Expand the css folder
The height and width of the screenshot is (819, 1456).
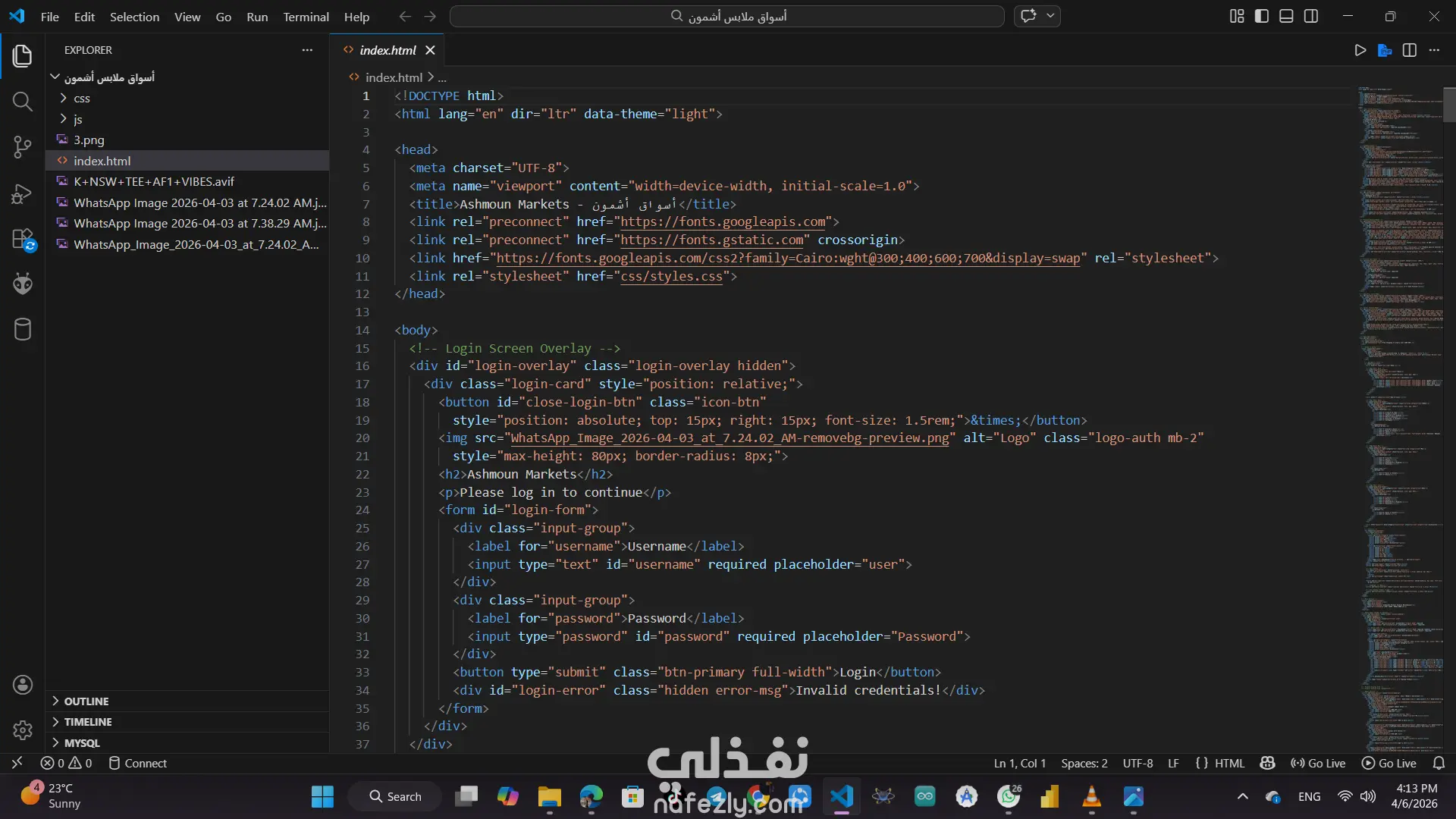point(82,99)
